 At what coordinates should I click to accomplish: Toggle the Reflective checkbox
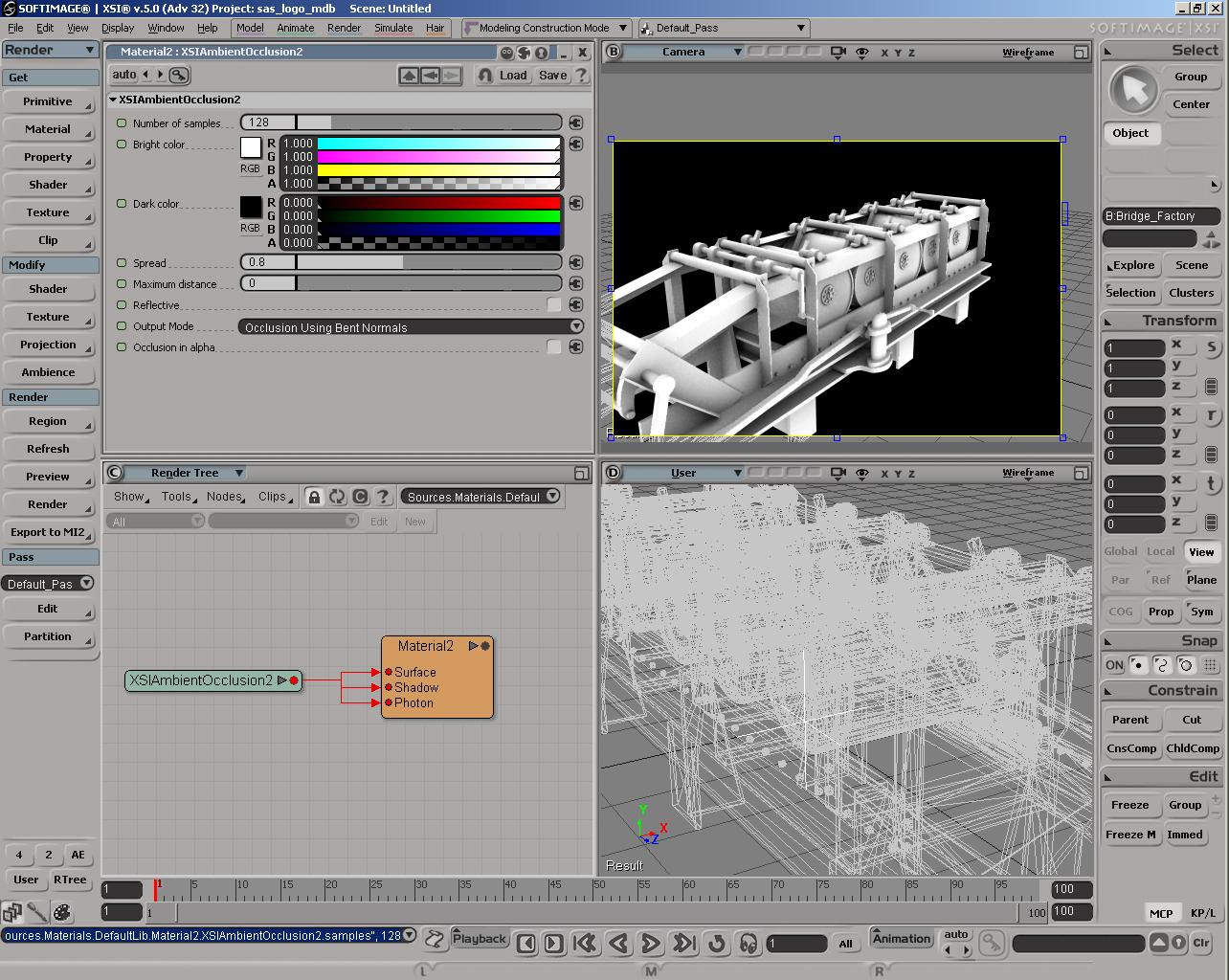(x=553, y=304)
